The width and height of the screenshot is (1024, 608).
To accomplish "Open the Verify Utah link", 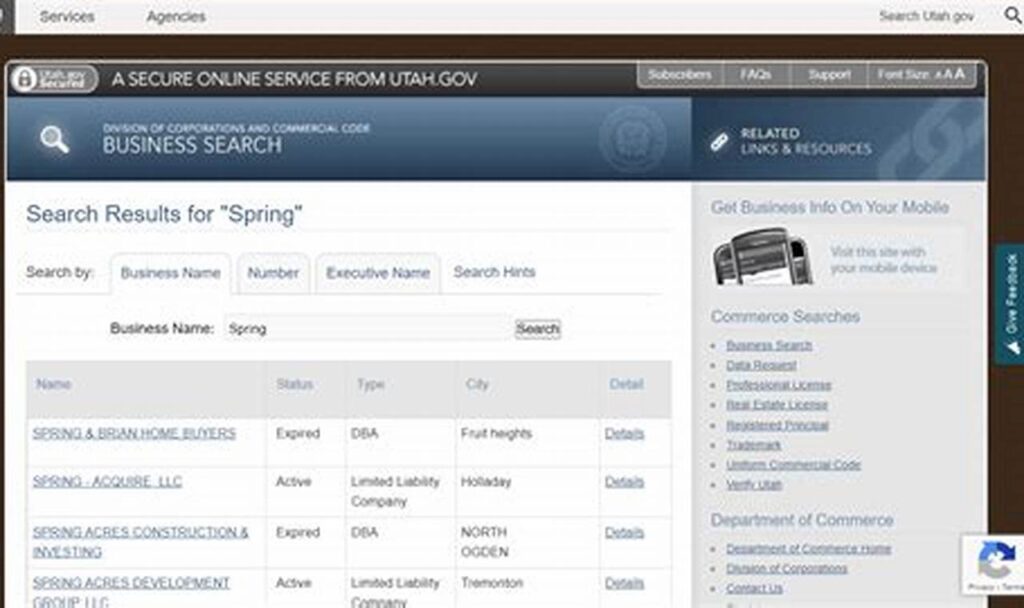I will [754, 484].
